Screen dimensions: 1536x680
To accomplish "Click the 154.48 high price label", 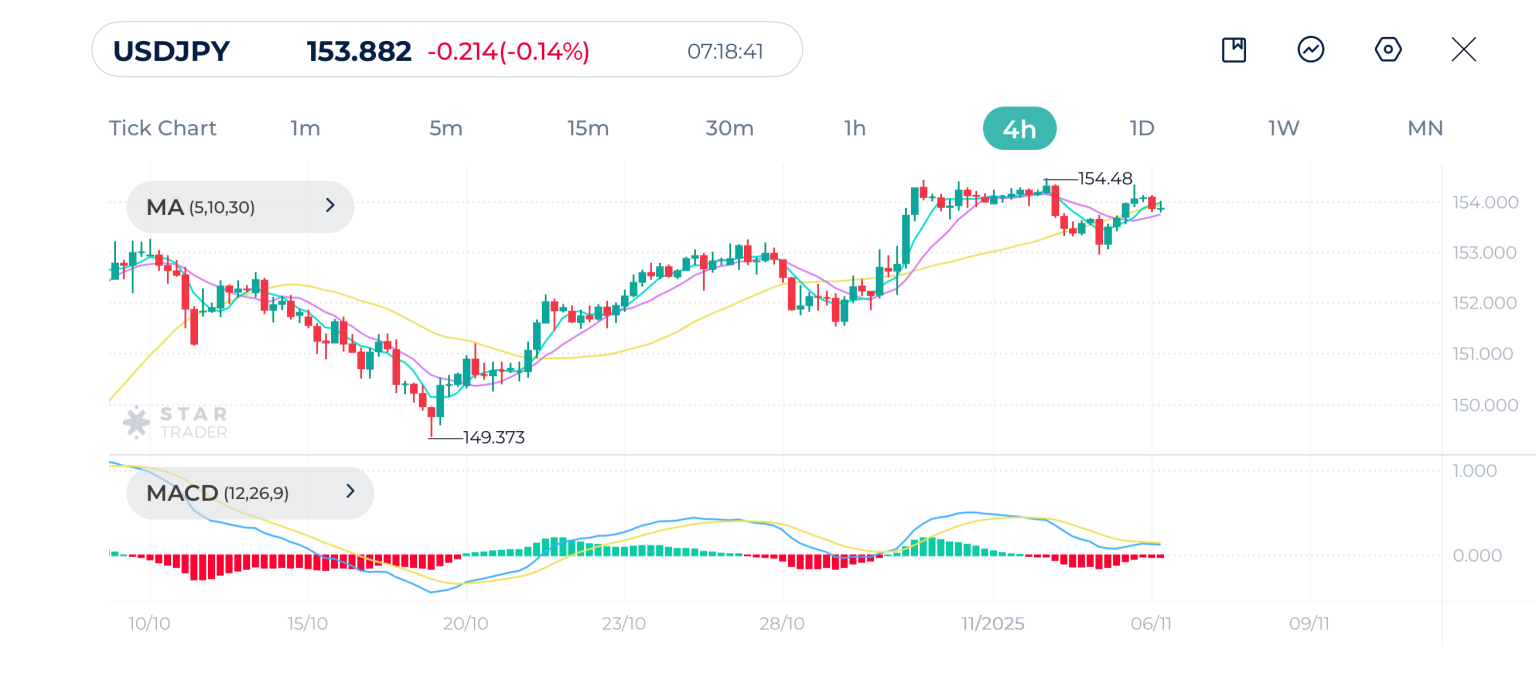I will coord(1105,179).
